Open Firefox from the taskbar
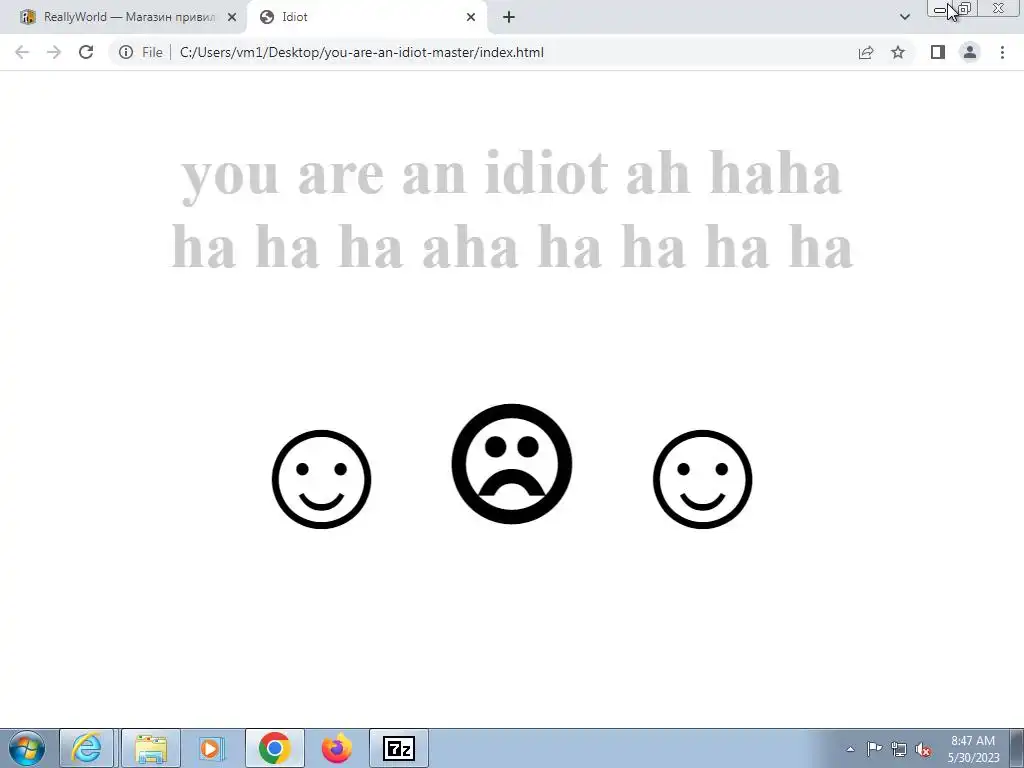Screen dimensions: 1024x768 coord(337,748)
